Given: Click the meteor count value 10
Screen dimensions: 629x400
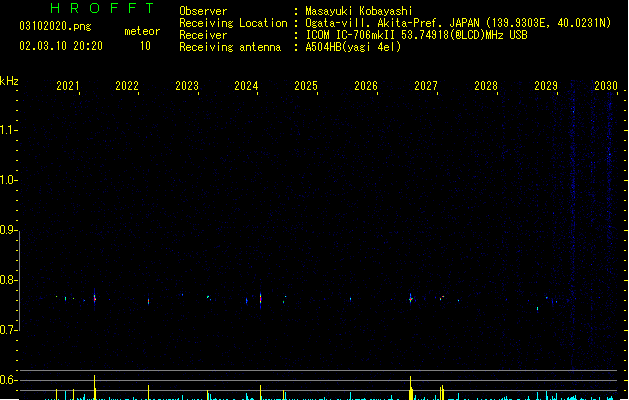Looking at the screenshot, I should (145, 46).
